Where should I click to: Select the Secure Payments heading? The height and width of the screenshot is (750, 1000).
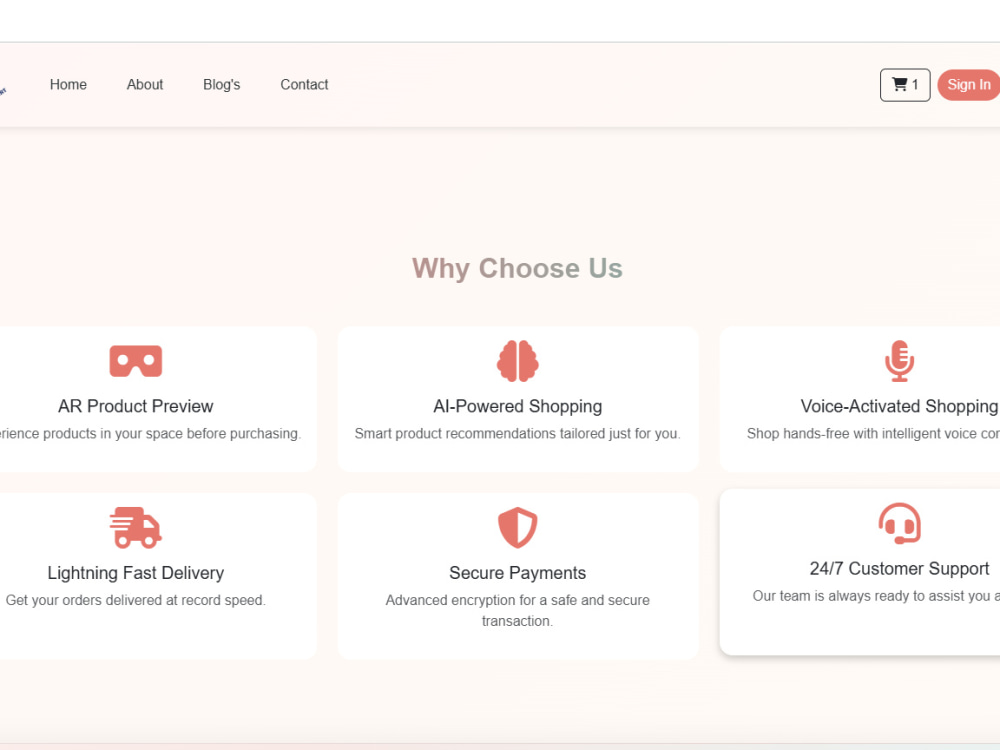[518, 573]
